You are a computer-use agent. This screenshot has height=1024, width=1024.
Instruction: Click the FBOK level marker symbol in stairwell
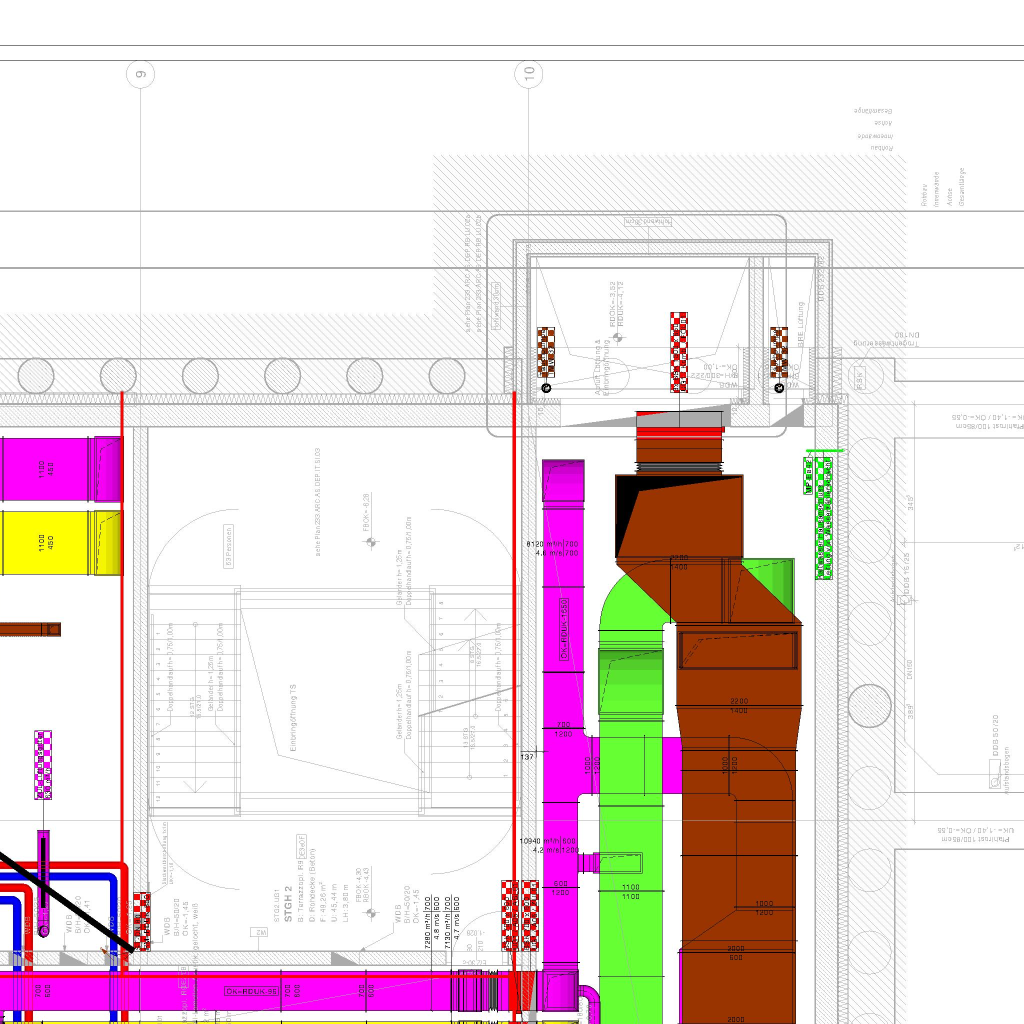[372, 542]
